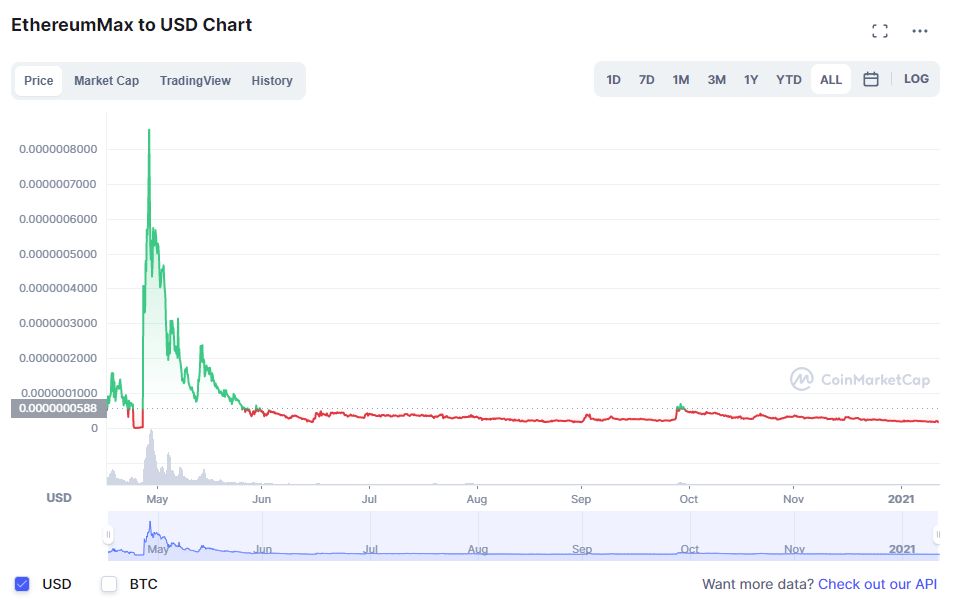Viewport: 961px width, 602px height.
Task: Click the USD axis unit label
Action: [59, 498]
